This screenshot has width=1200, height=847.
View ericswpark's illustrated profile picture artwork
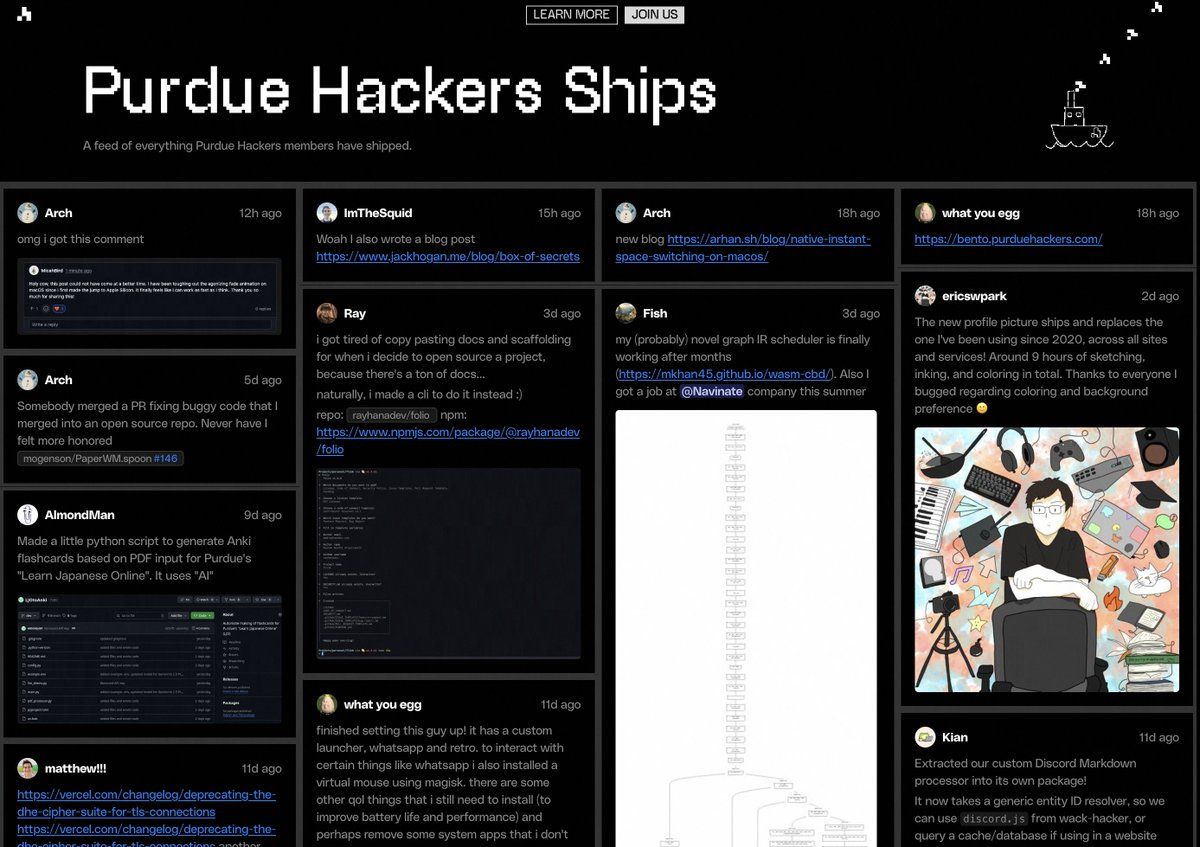point(1046,560)
